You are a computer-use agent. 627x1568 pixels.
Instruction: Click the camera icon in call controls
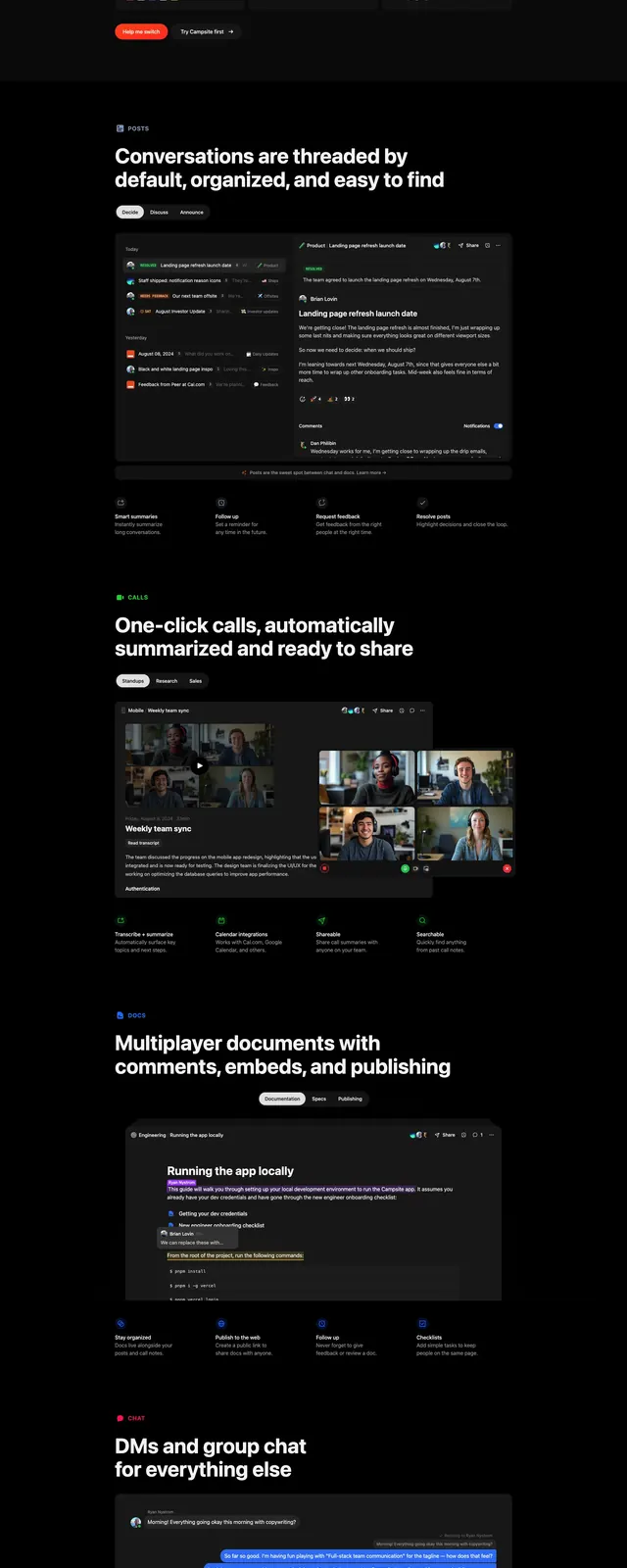click(x=416, y=868)
